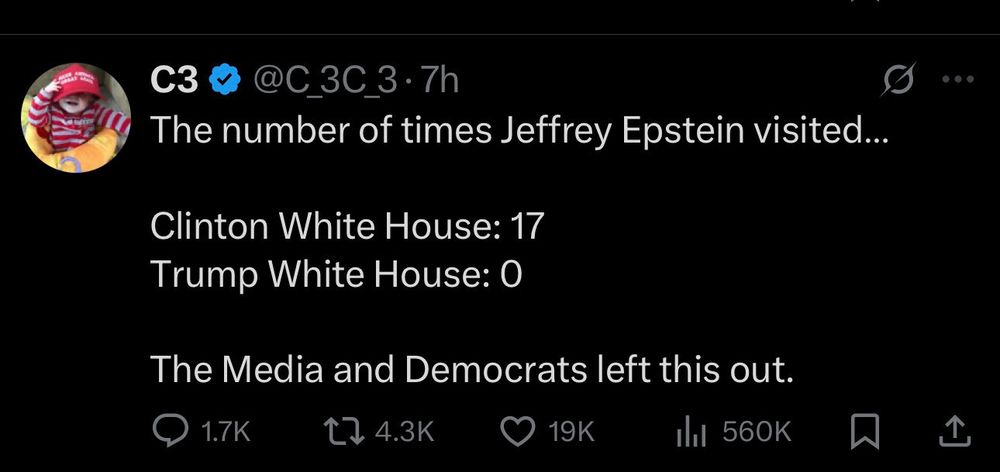Click the 19K likes count

pyautogui.click(x=572, y=431)
